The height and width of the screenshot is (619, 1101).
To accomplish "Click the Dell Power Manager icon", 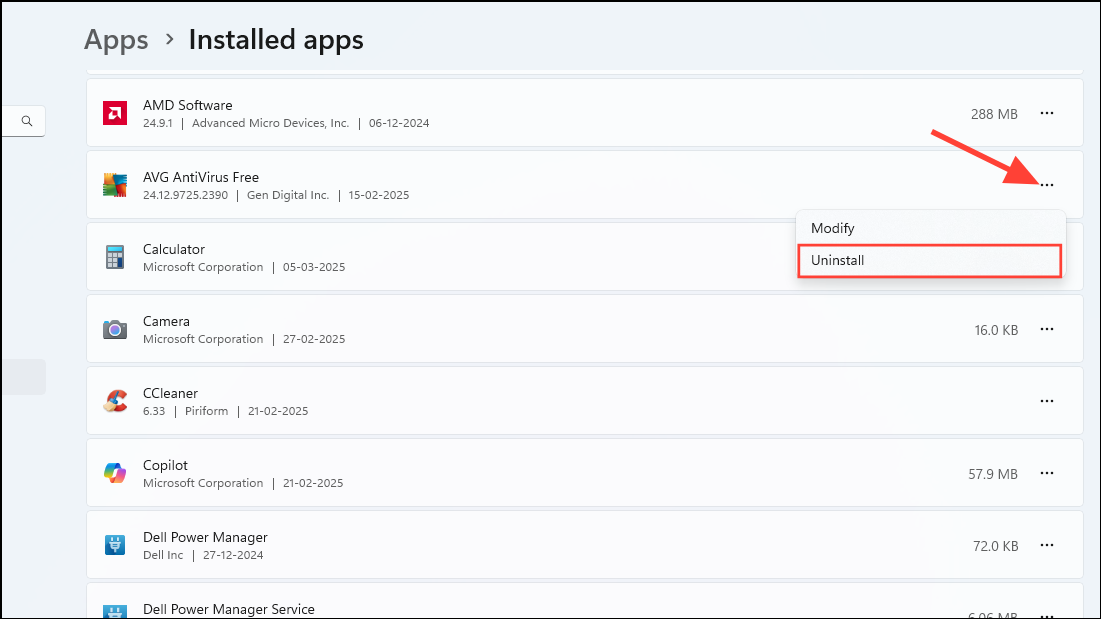I will (115, 545).
